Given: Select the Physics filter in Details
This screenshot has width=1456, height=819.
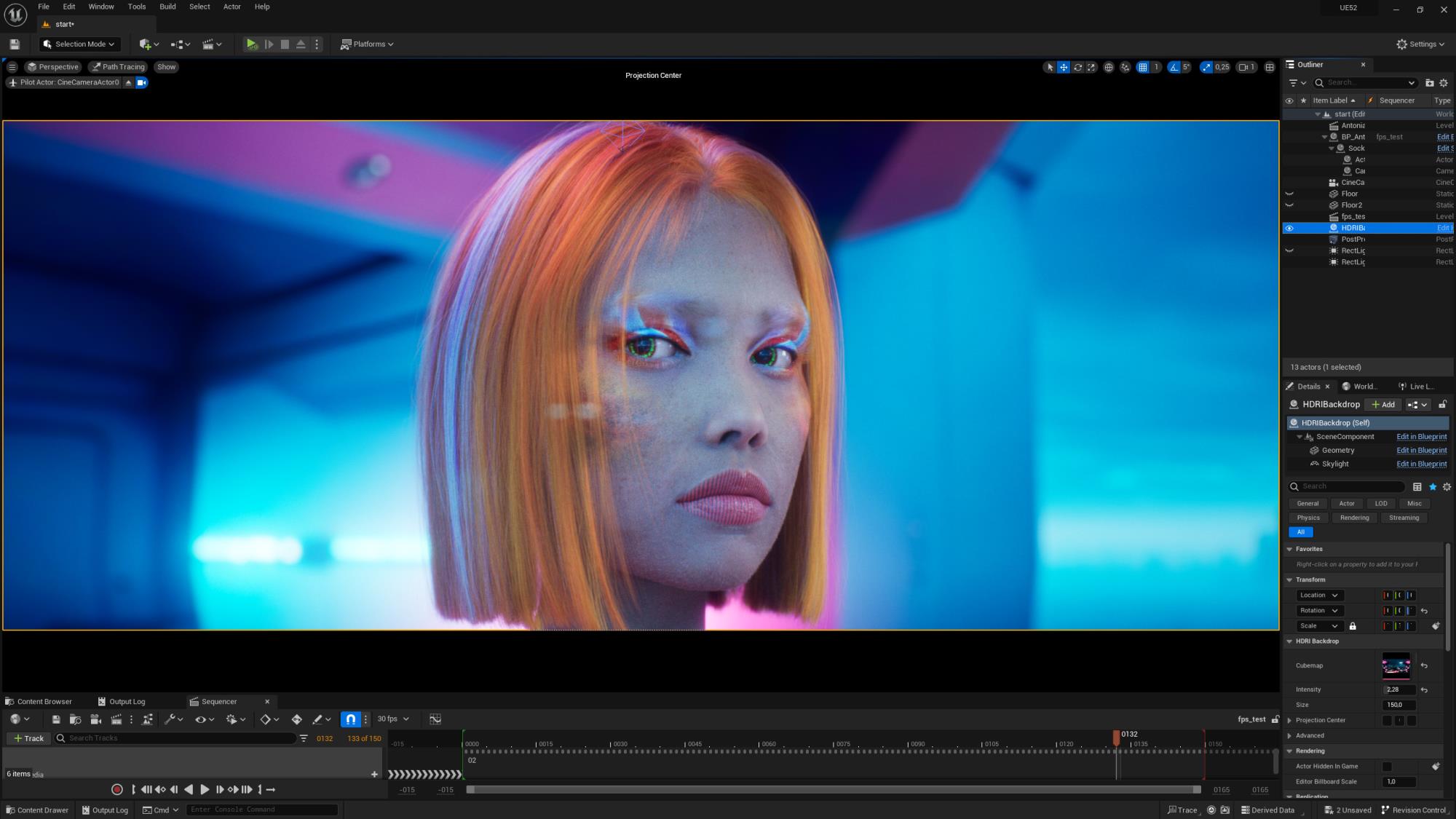Looking at the screenshot, I should [x=1308, y=518].
